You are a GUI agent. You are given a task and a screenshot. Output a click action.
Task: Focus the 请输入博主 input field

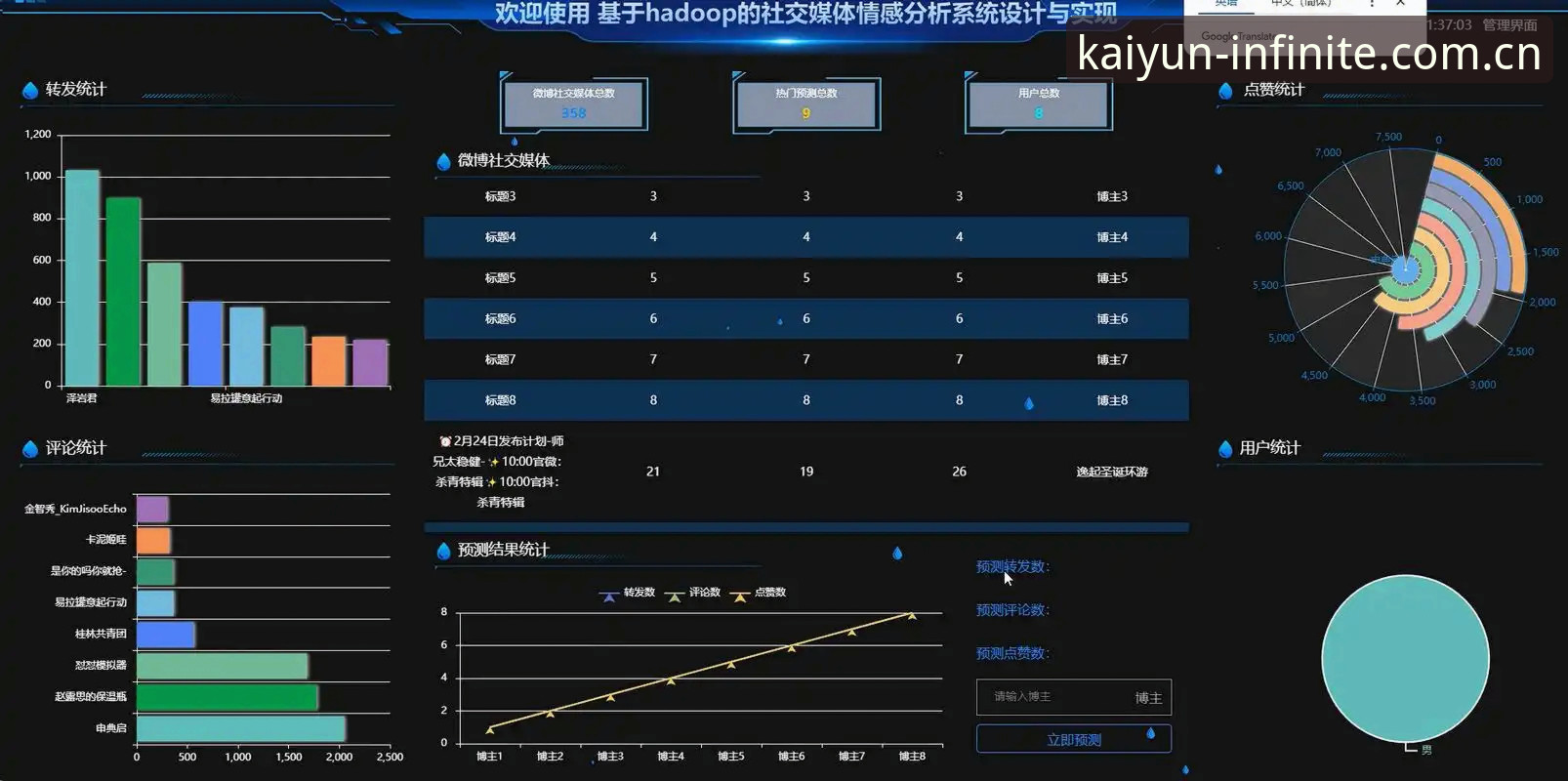pos(1074,697)
